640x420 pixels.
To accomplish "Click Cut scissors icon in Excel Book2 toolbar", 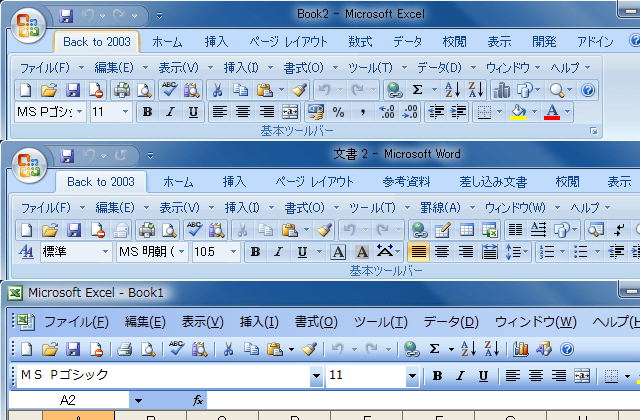I will [217, 90].
